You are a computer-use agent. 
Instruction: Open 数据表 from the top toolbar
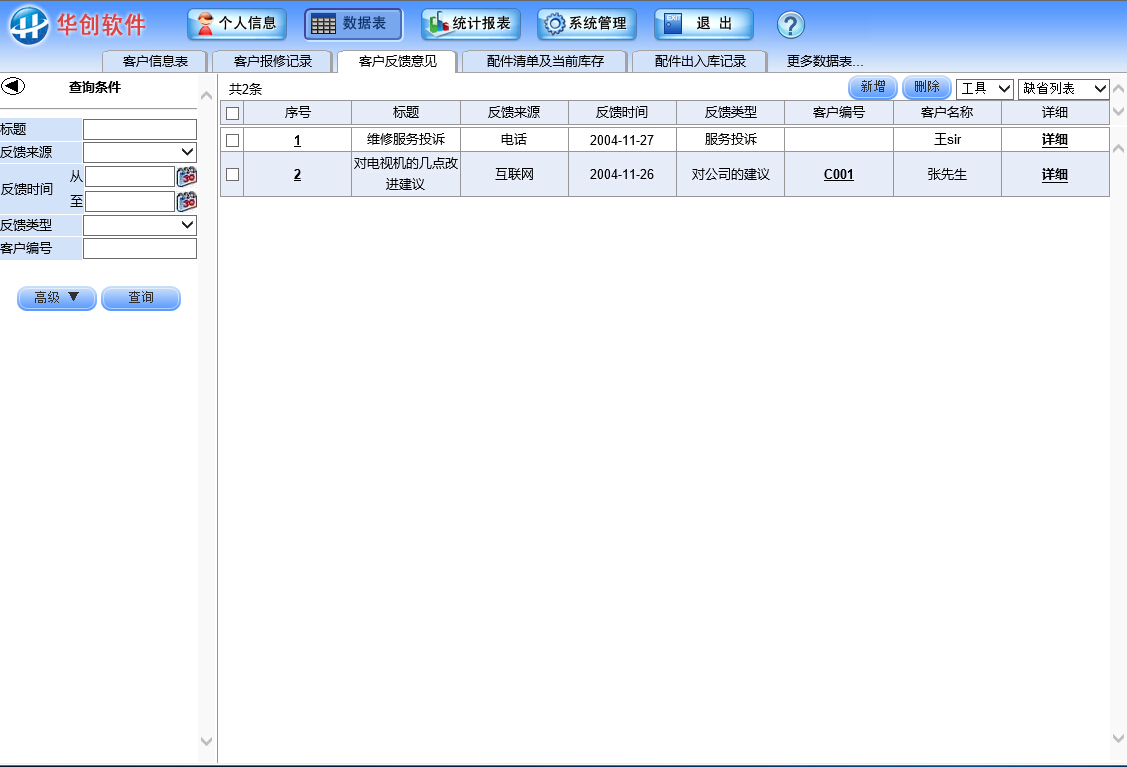[x=354, y=24]
